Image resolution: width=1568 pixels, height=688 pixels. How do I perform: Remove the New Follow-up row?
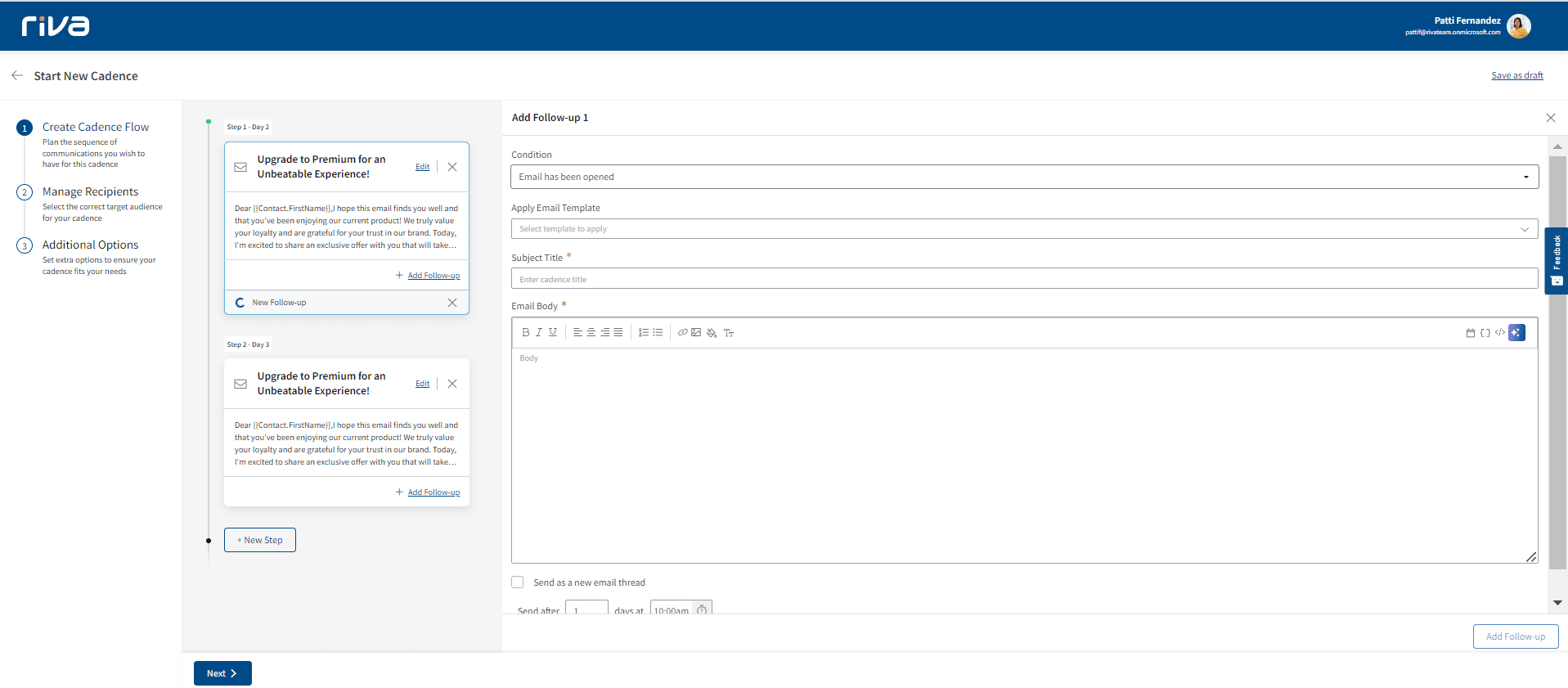pos(452,303)
